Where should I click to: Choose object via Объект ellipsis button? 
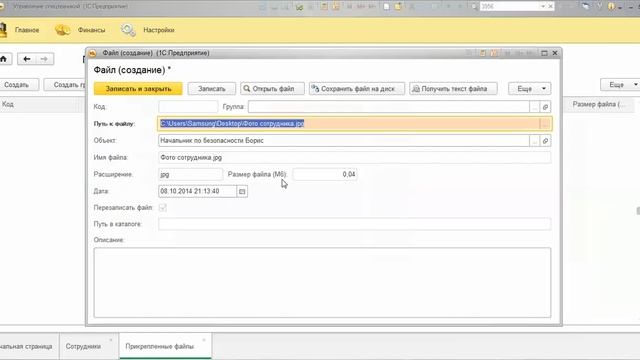[535, 141]
